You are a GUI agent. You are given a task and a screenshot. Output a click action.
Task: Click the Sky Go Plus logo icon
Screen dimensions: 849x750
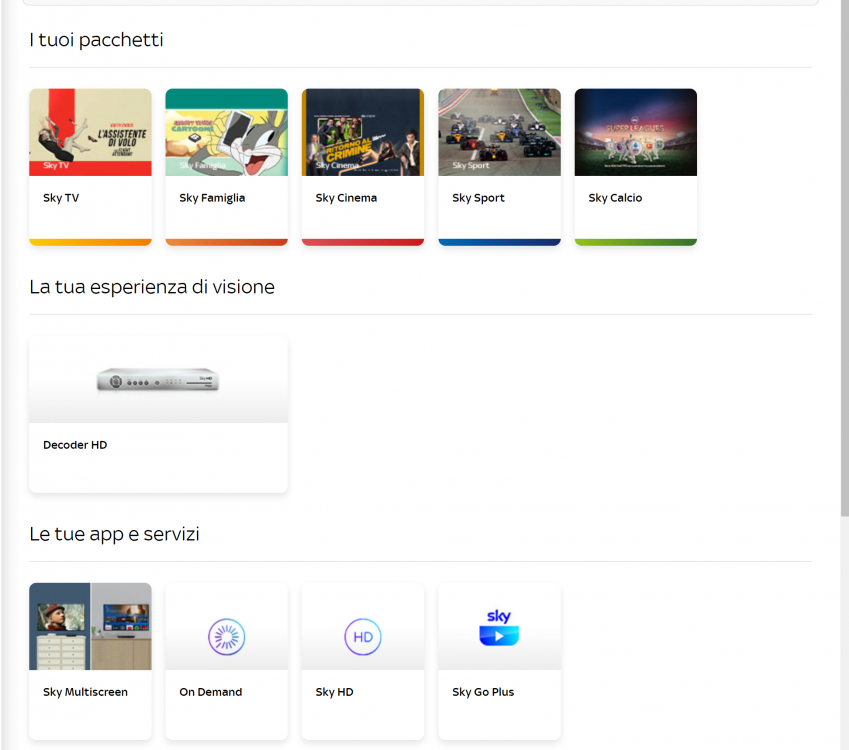[499, 628]
